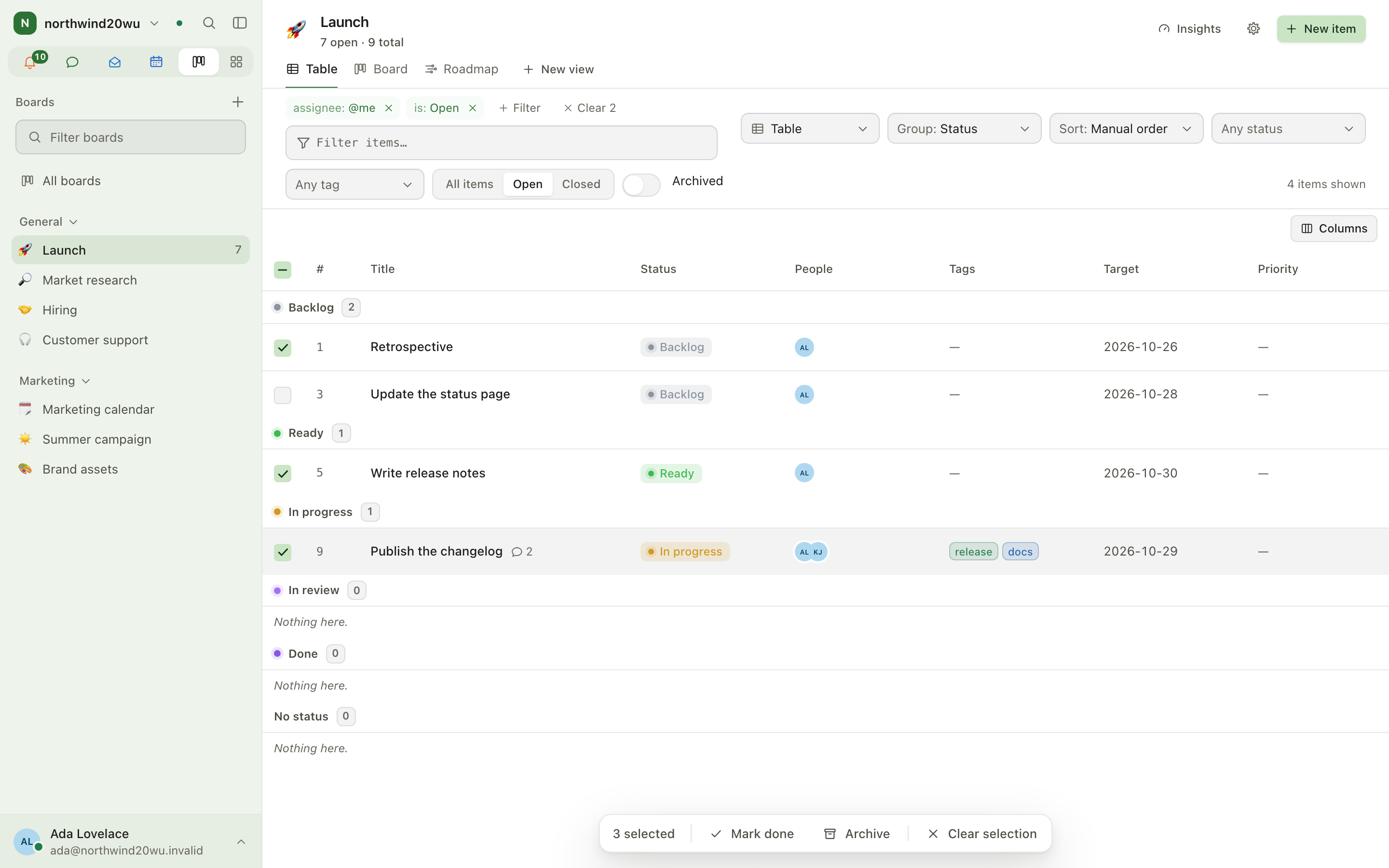Enable the Archived toggle switch
Viewport: 1389px width, 868px height.
point(641,185)
